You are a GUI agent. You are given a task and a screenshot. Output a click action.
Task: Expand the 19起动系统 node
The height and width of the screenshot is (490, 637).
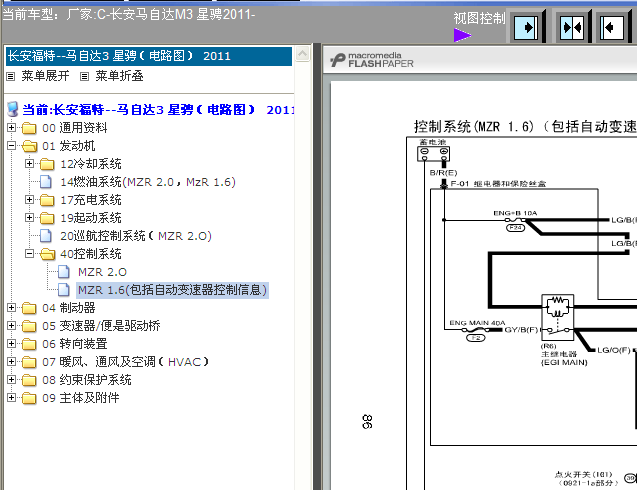29,217
